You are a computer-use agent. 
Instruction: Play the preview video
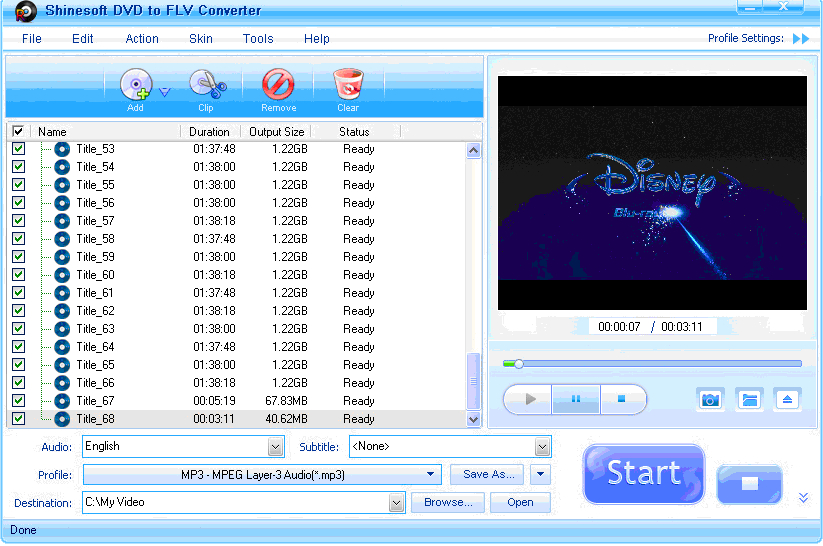pos(528,400)
